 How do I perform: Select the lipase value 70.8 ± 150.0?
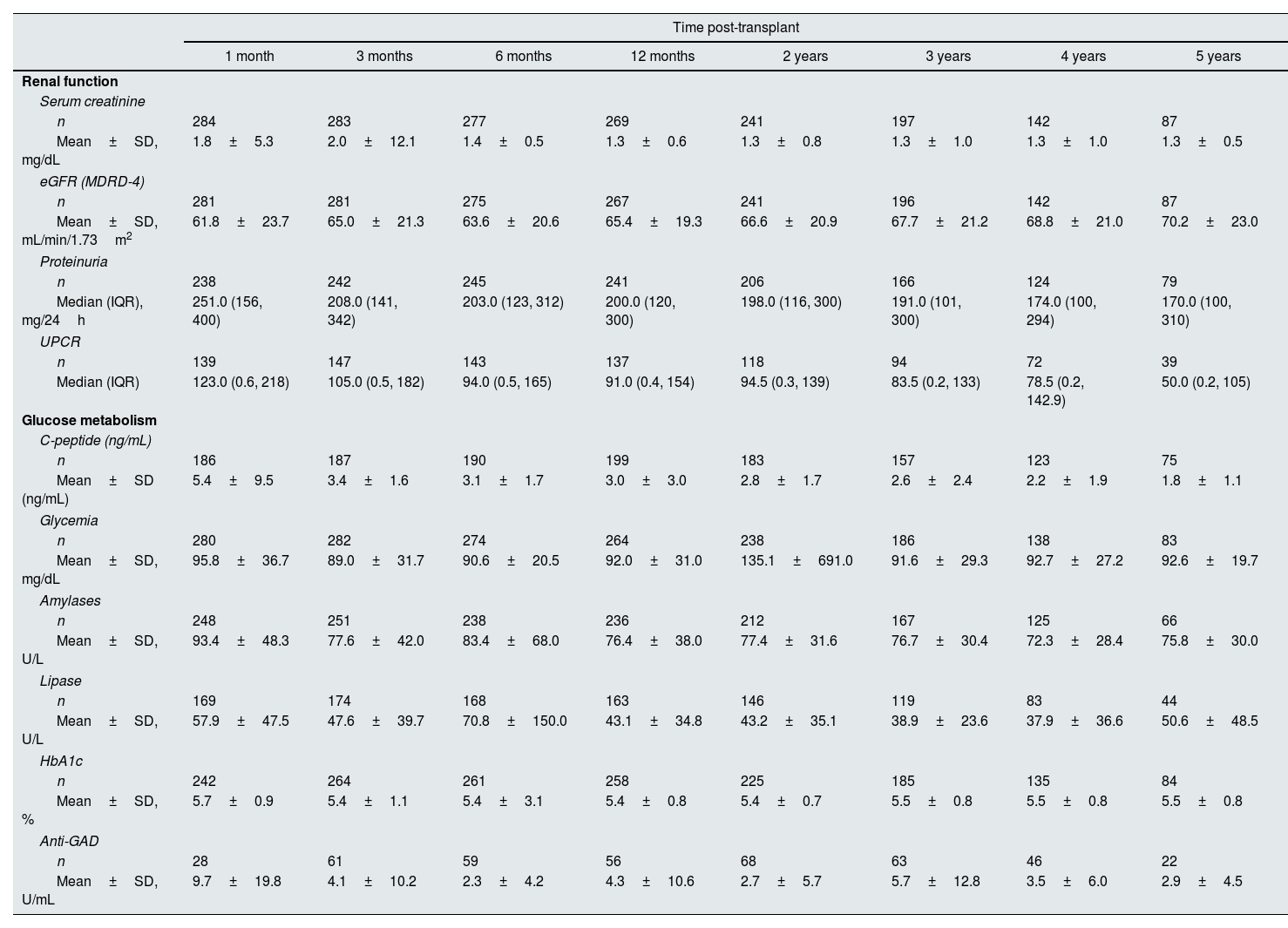tap(514, 721)
